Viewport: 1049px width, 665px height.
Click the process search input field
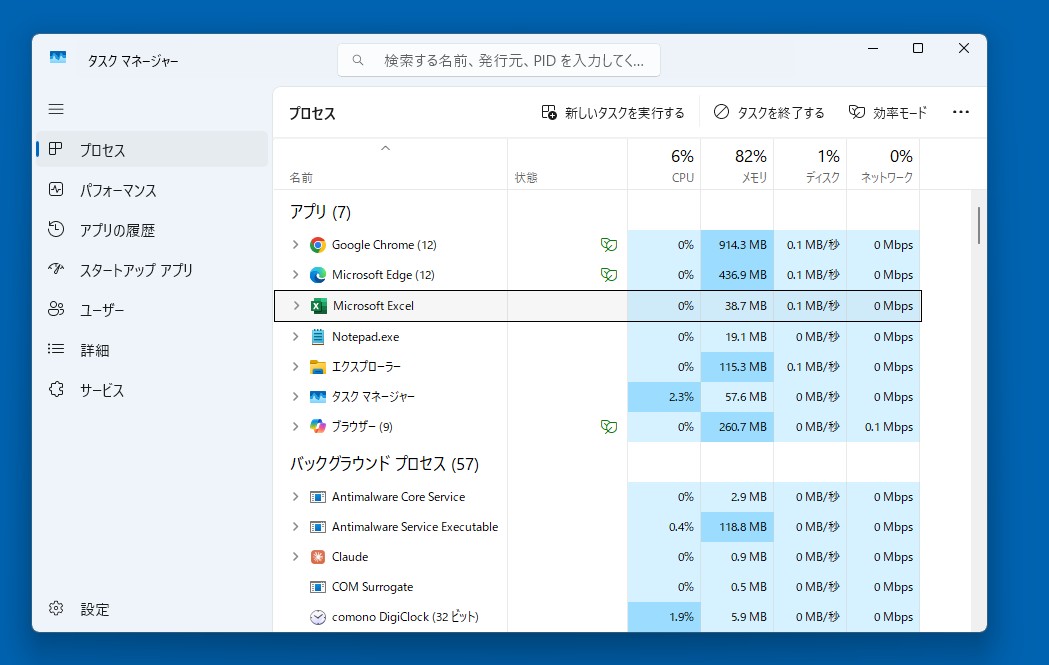499,61
